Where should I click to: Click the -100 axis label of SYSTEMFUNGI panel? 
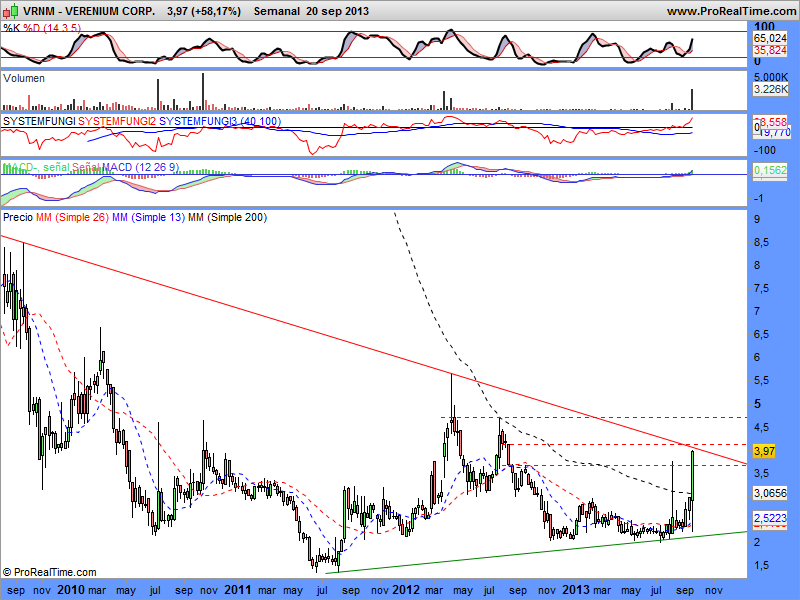[764, 150]
